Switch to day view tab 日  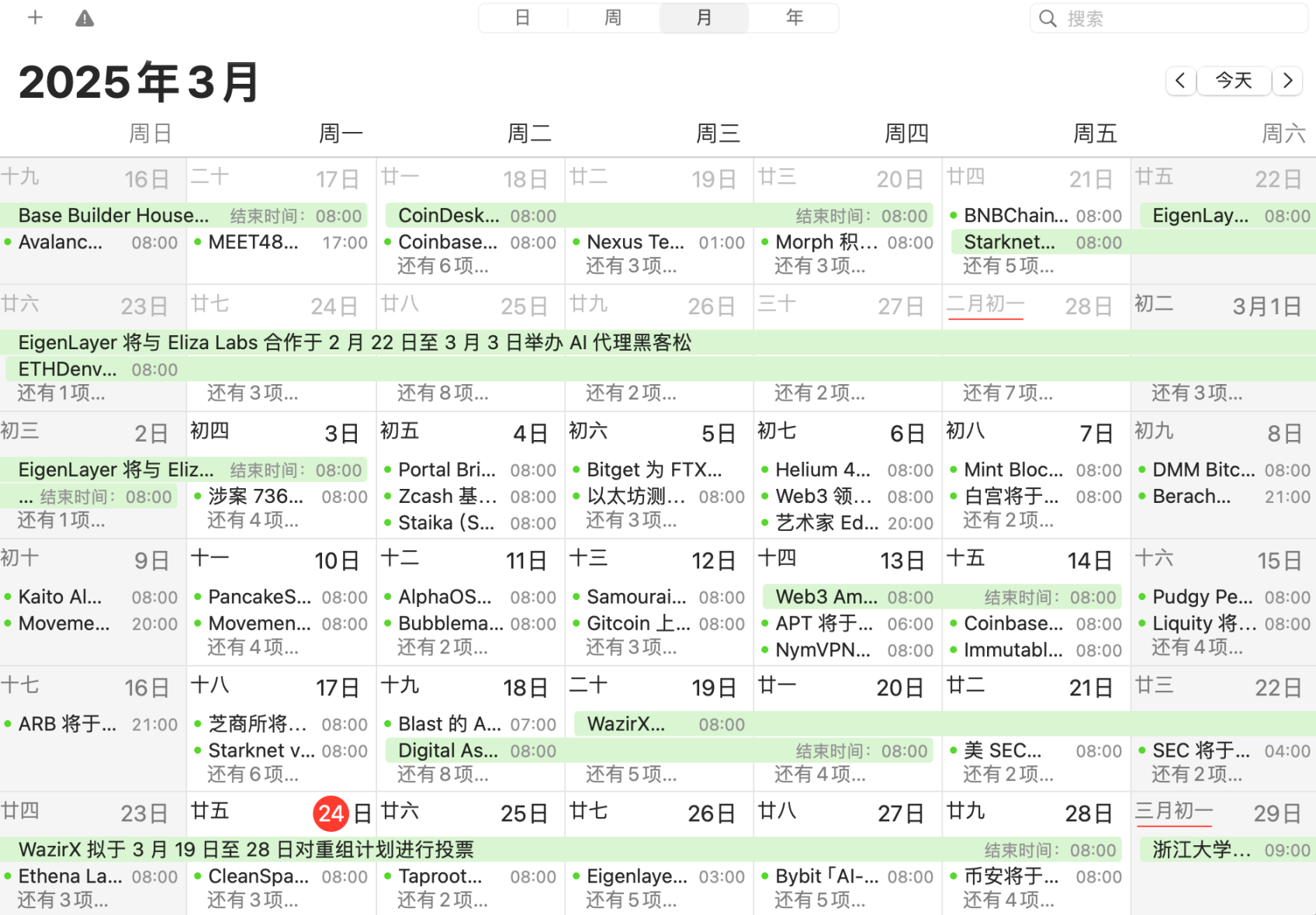(x=523, y=18)
